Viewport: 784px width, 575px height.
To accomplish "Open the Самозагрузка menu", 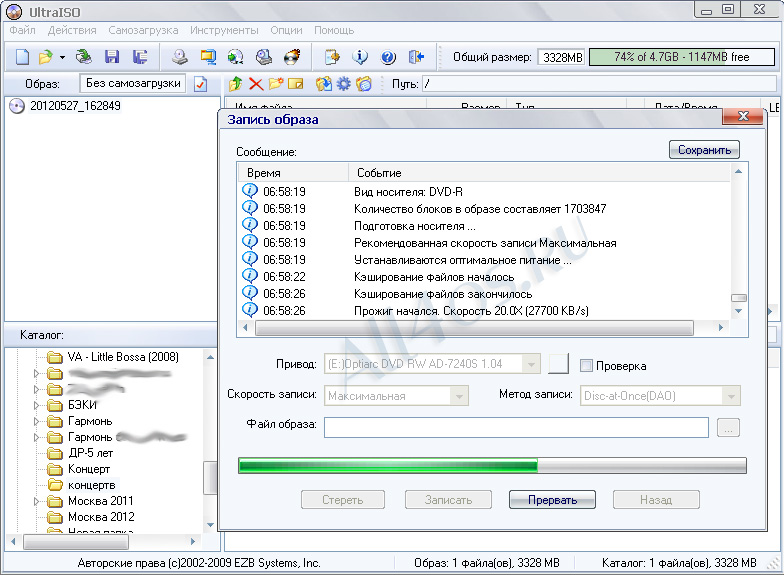I will click(143, 30).
